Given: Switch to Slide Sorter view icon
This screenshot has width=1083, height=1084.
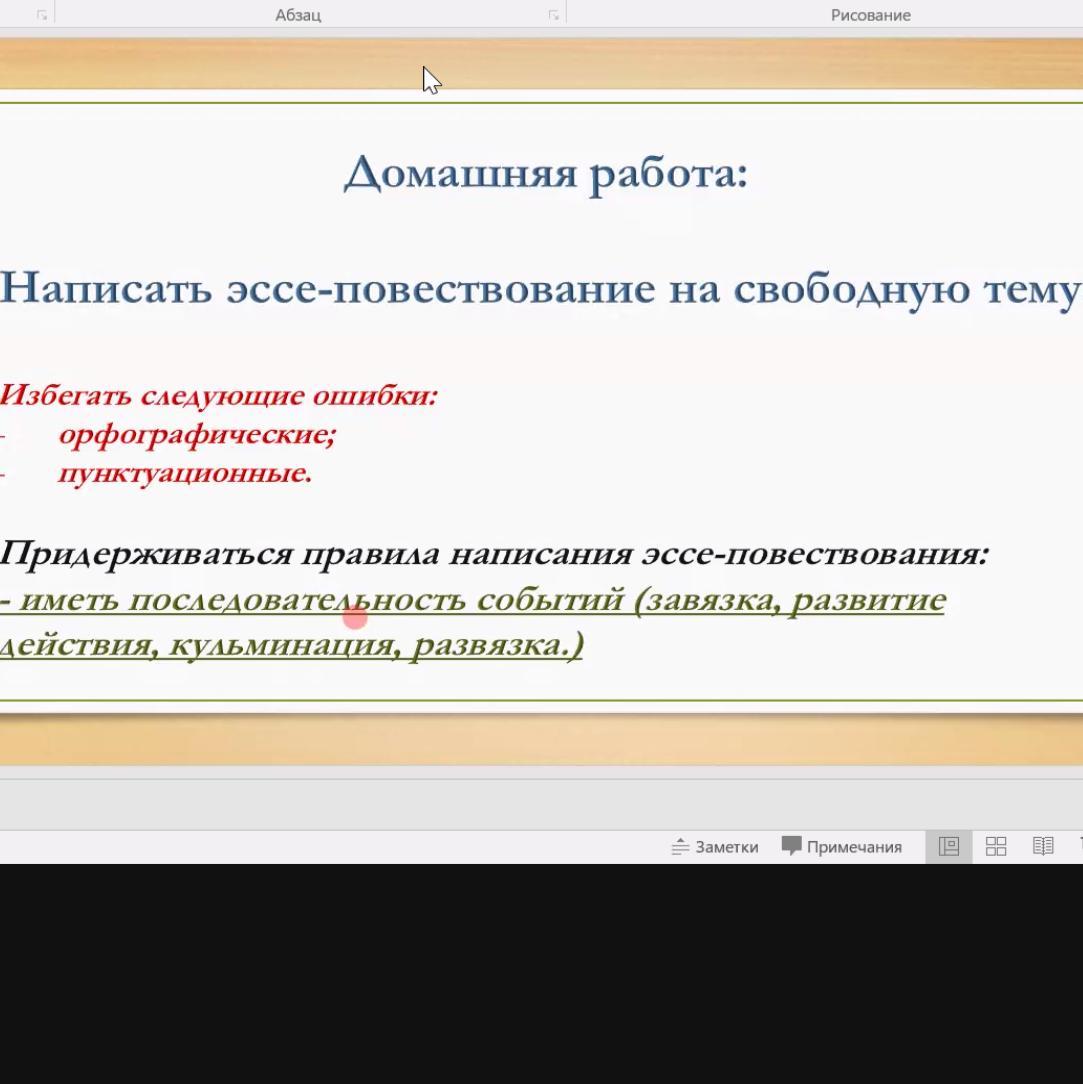Looking at the screenshot, I should click(996, 846).
